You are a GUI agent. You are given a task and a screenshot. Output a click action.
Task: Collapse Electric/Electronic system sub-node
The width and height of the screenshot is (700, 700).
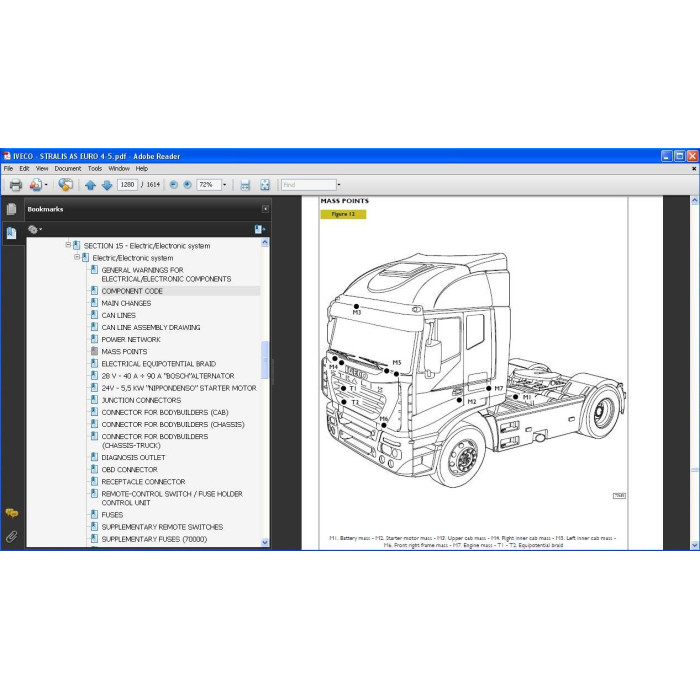[x=77, y=257]
